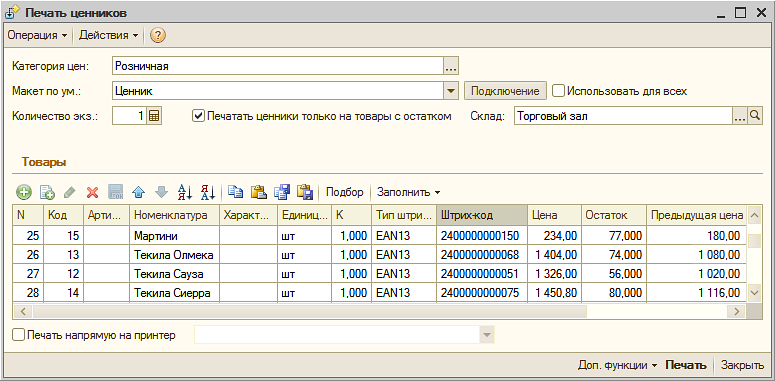Open the Операция menu
Image resolution: width=775 pixels, height=381 pixels.
(37, 36)
